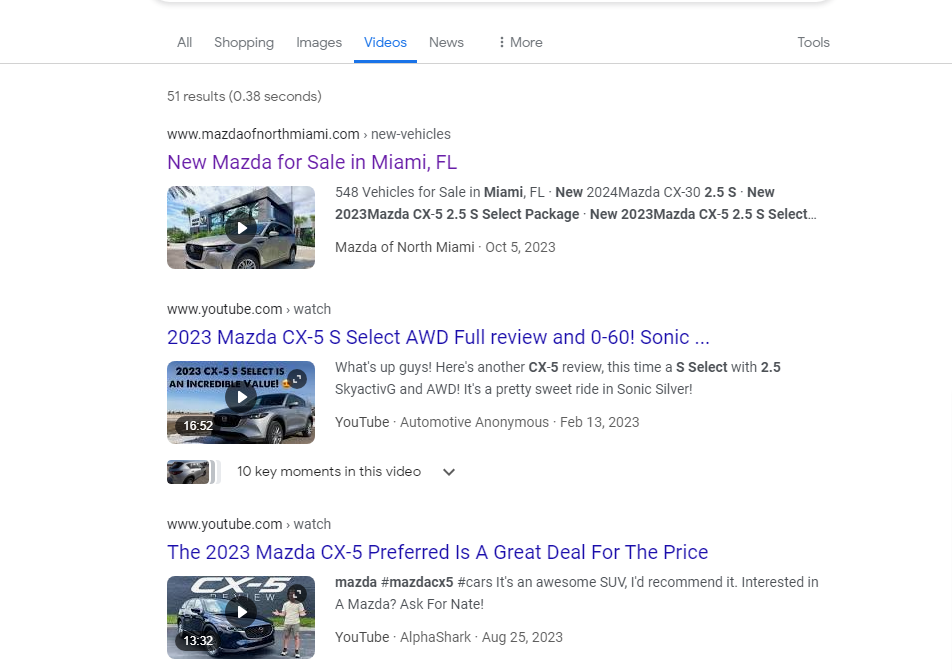Image resolution: width=952 pixels, height=671 pixels.
Task: Open 'New Mazda for Sale in Miami, FL' link
Action: (312, 162)
